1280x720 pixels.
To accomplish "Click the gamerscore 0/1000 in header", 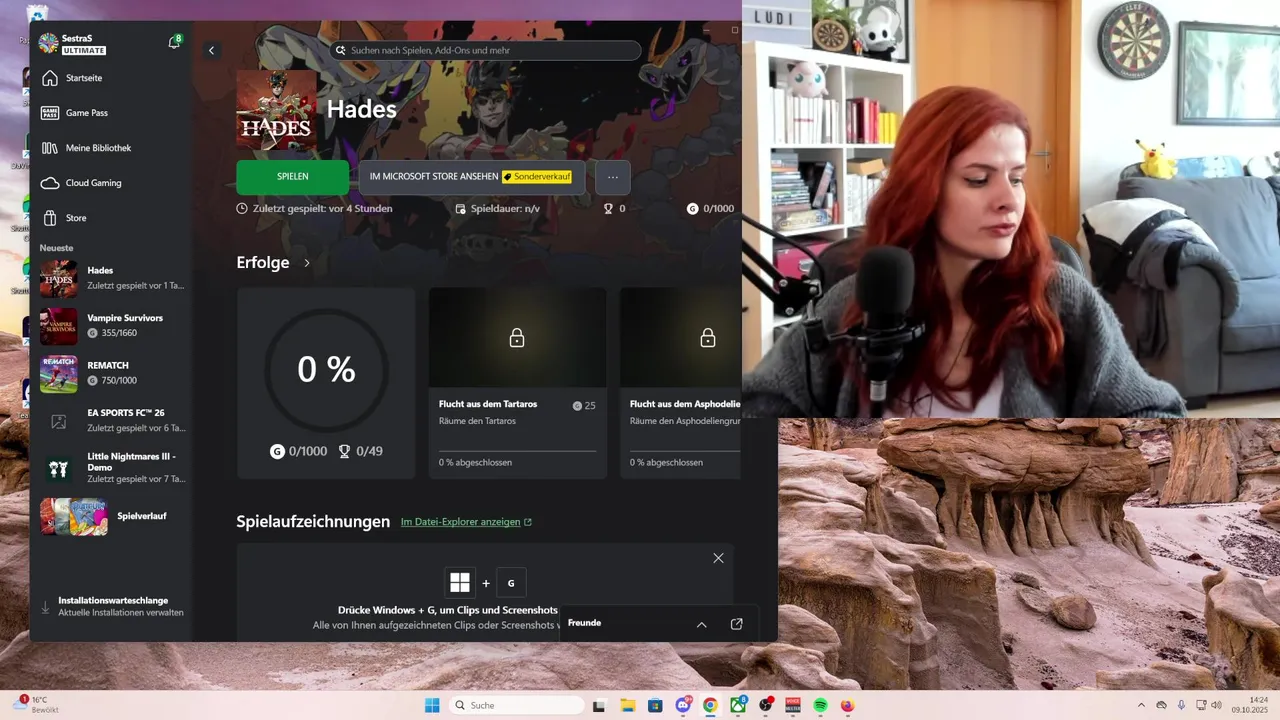I will (710, 209).
